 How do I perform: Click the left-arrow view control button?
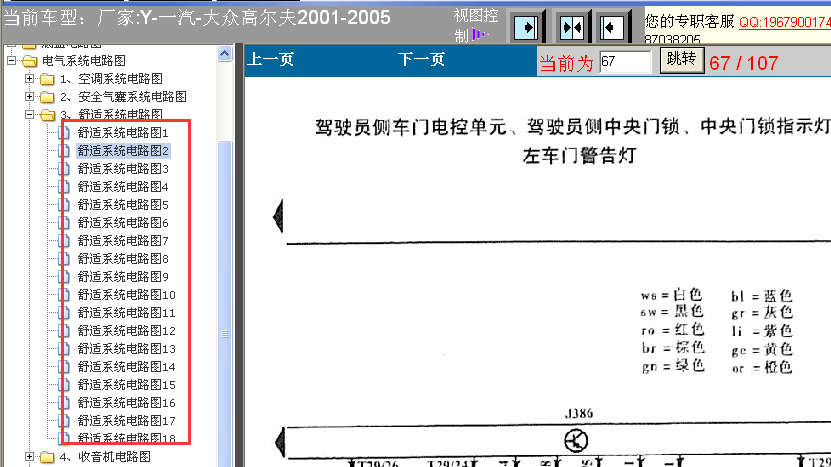(612, 27)
